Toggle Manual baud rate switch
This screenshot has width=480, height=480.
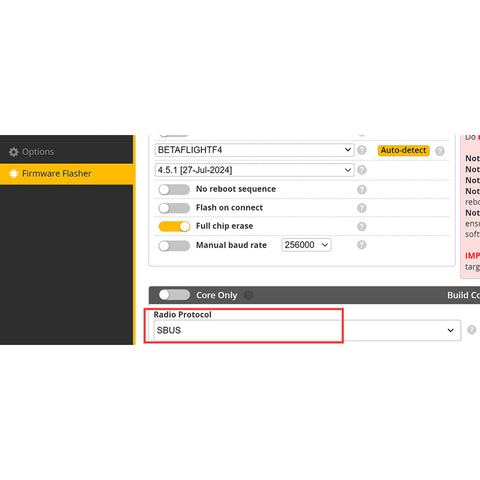[x=174, y=246]
